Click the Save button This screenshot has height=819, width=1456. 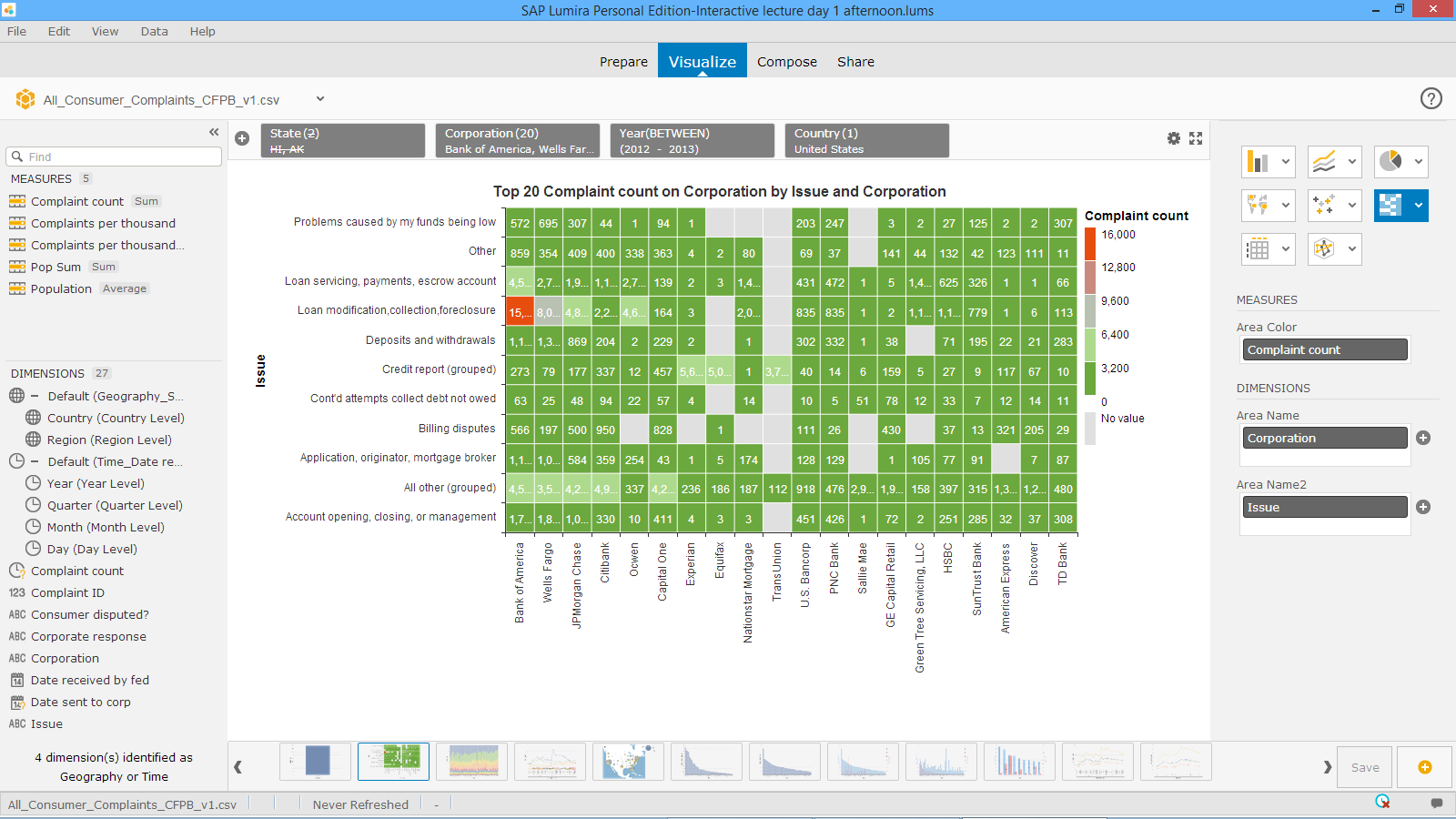1364,767
